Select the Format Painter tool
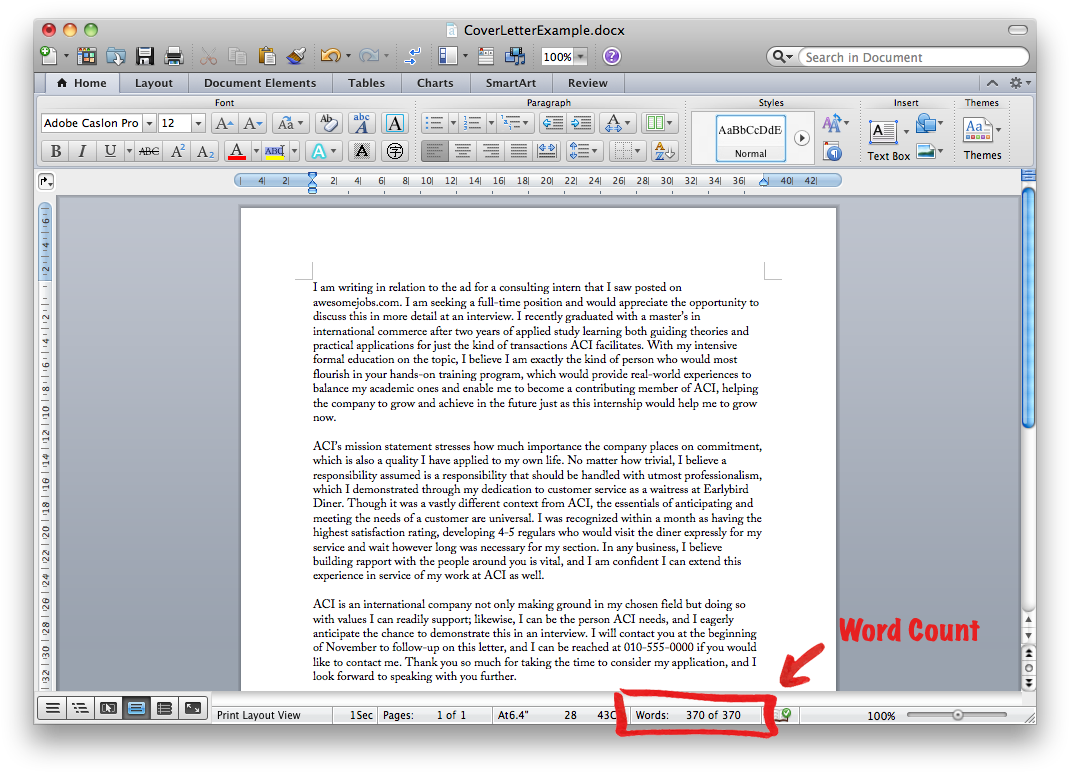Screen dimensions: 1069x772 (x=296, y=56)
